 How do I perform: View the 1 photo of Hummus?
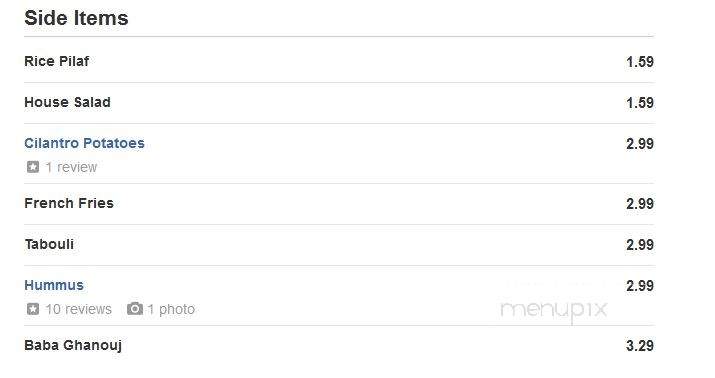point(171,309)
